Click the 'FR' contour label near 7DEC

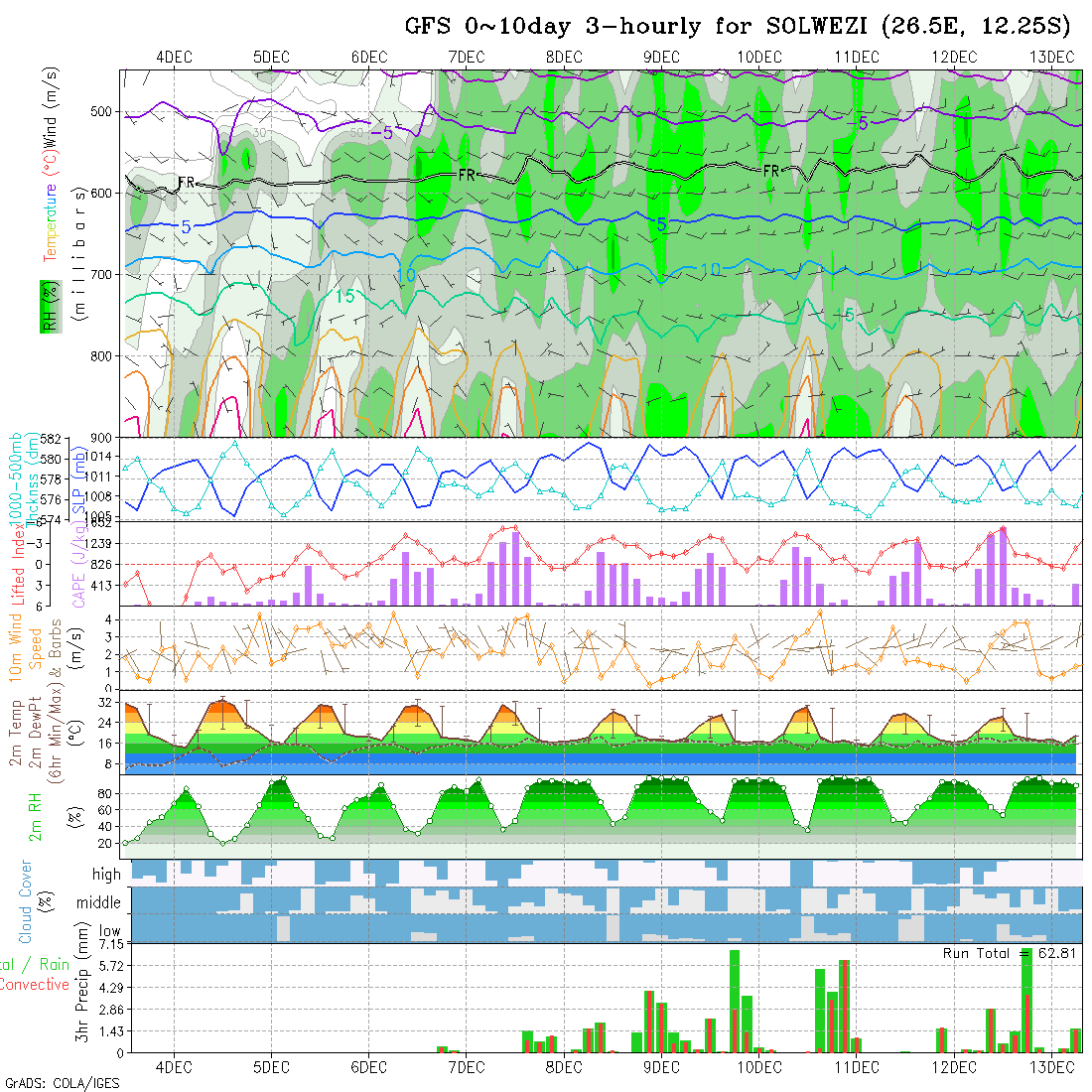tap(467, 176)
